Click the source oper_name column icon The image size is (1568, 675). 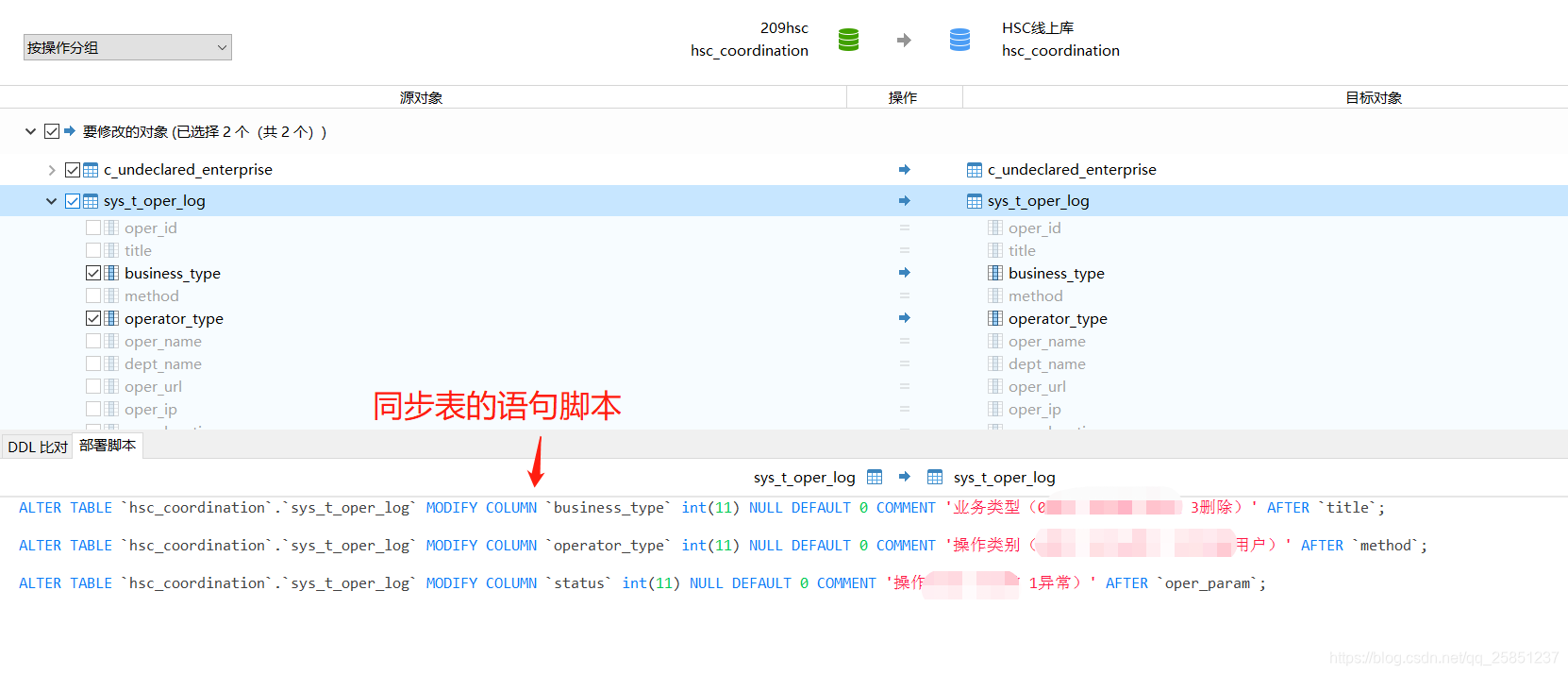click(111, 341)
